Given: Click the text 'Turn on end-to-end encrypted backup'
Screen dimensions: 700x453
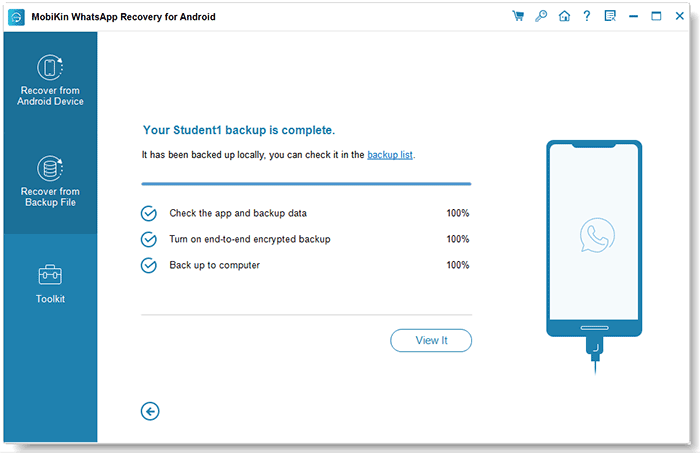Looking at the screenshot, I should 250,239.
